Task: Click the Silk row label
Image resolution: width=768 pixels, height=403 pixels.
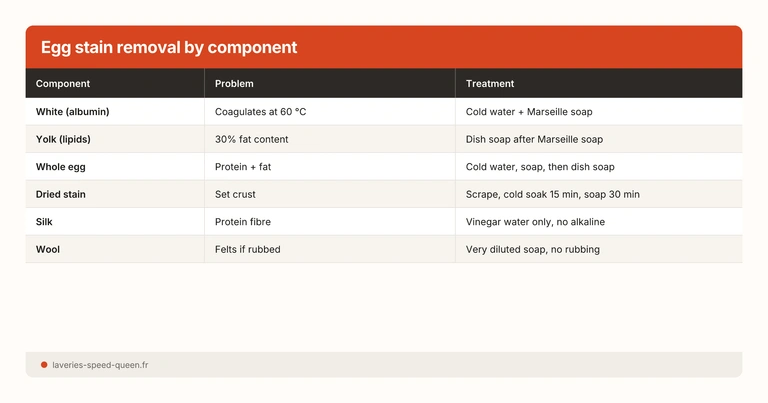Action: (45, 222)
